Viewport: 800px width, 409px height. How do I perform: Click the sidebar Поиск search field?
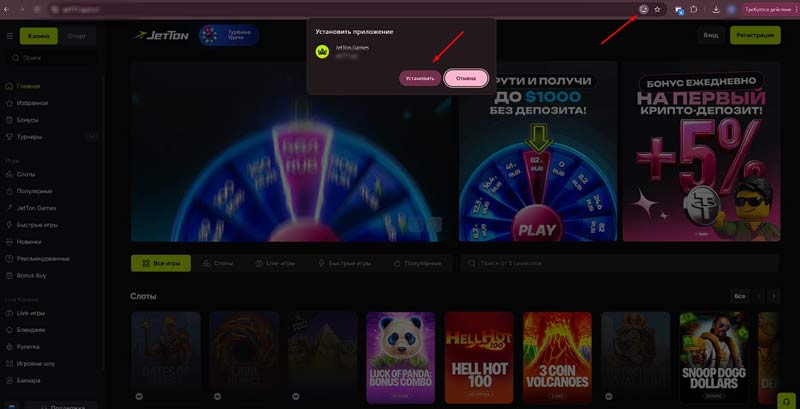pyautogui.click(x=51, y=58)
